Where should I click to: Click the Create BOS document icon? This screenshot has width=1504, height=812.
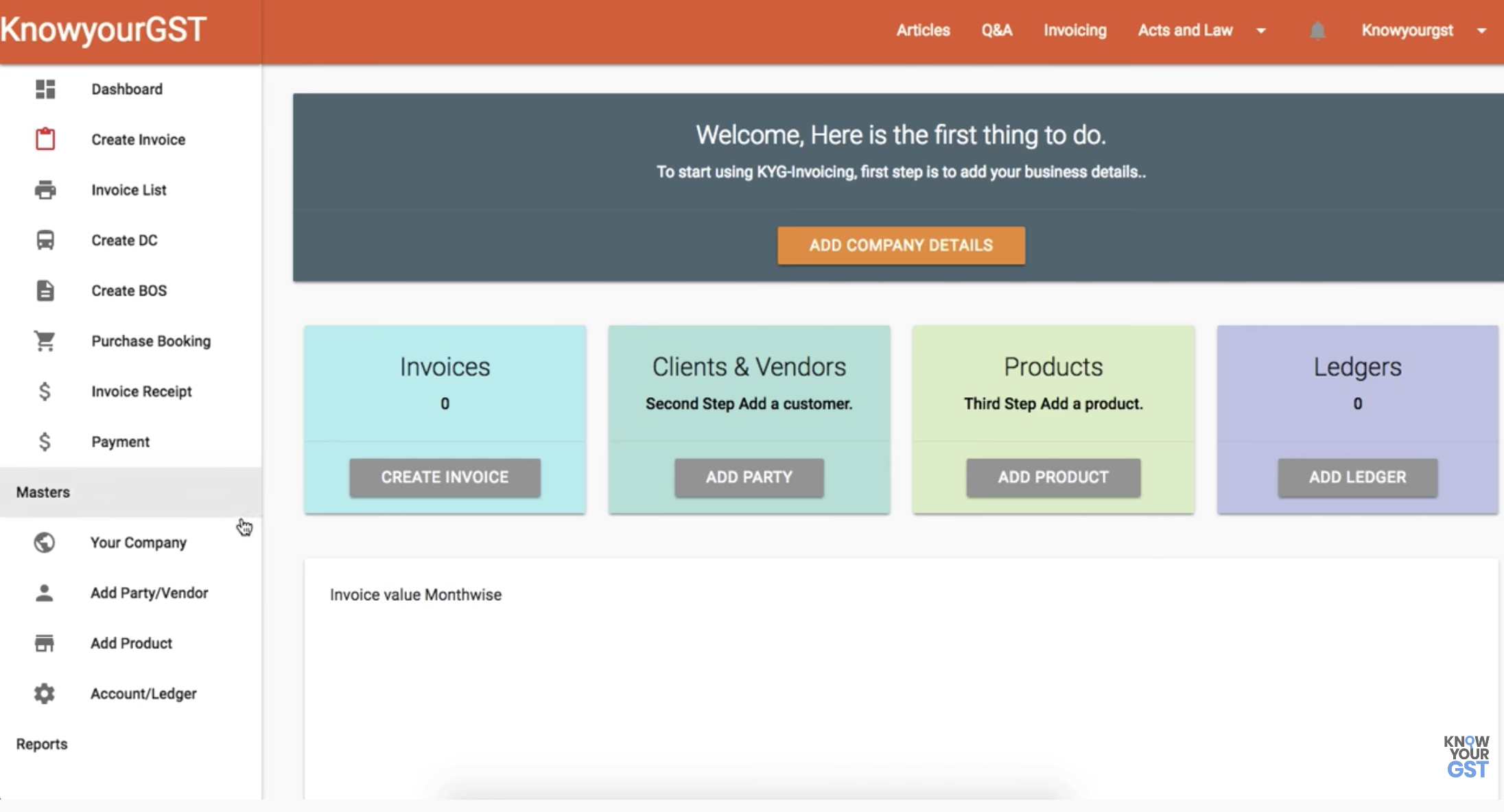pos(45,291)
